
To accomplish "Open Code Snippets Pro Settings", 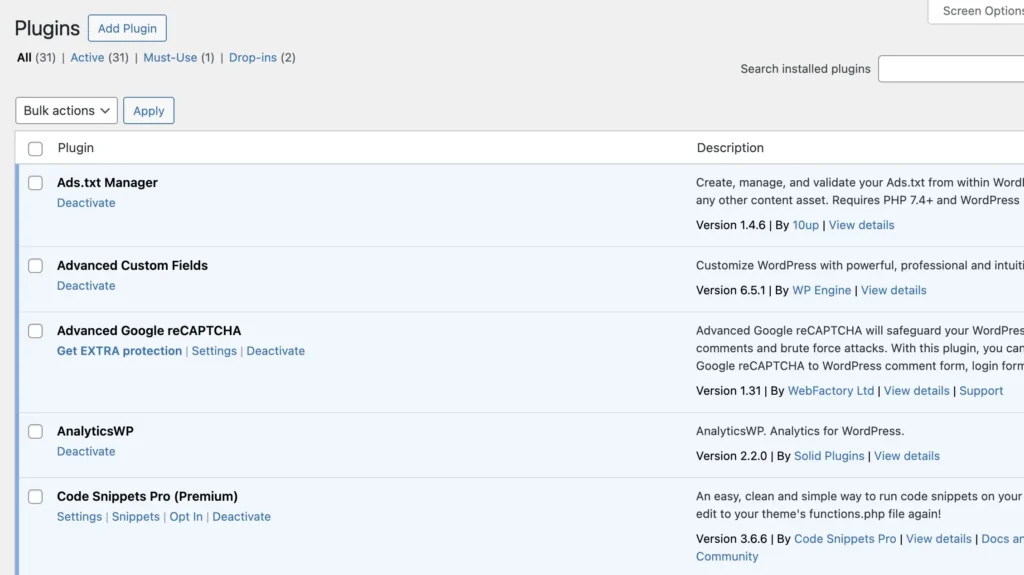I will pyautogui.click(x=80, y=517).
